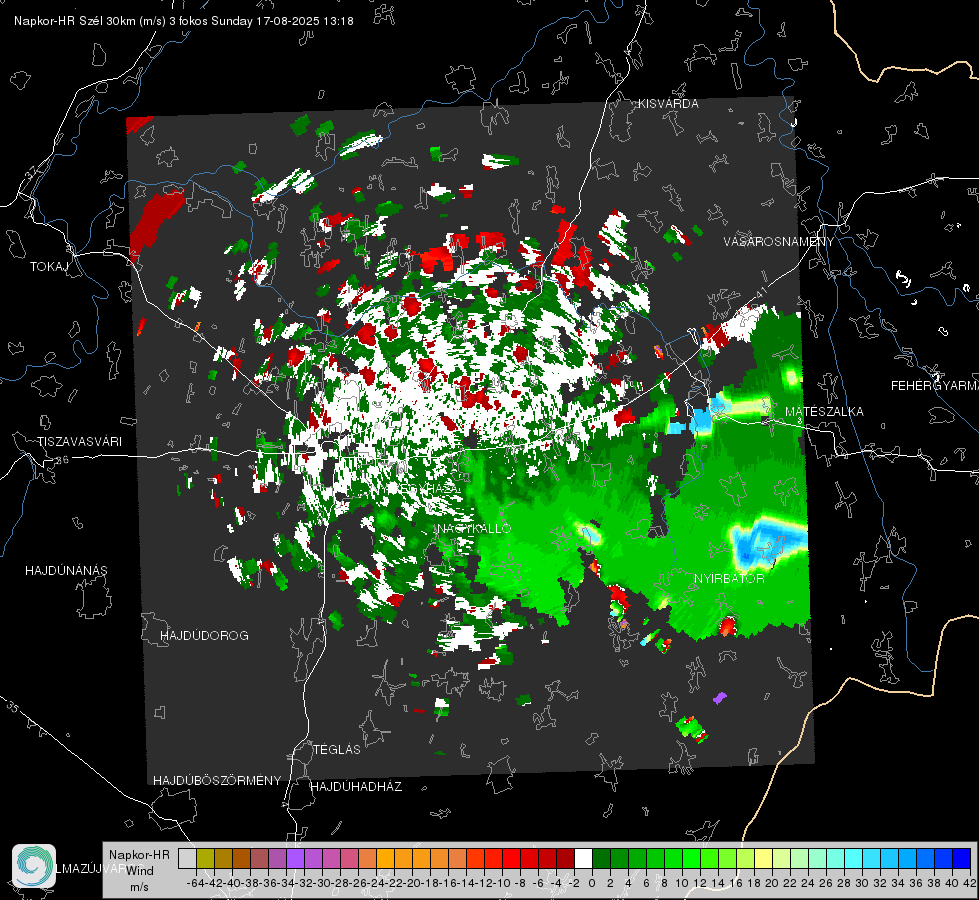Click the small purple echo south of Nyírbátor
979x900 pixels.
720,698
